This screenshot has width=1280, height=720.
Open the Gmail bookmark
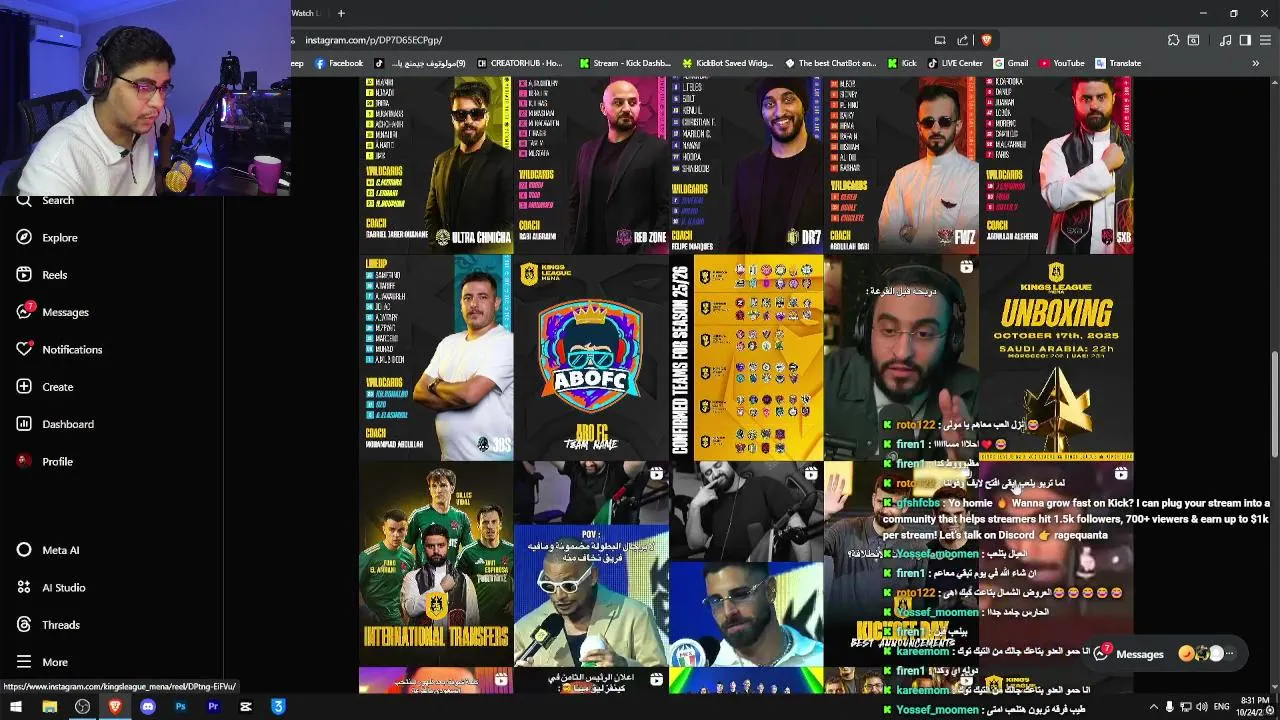pyautogui.click(x=1011, y=63)
